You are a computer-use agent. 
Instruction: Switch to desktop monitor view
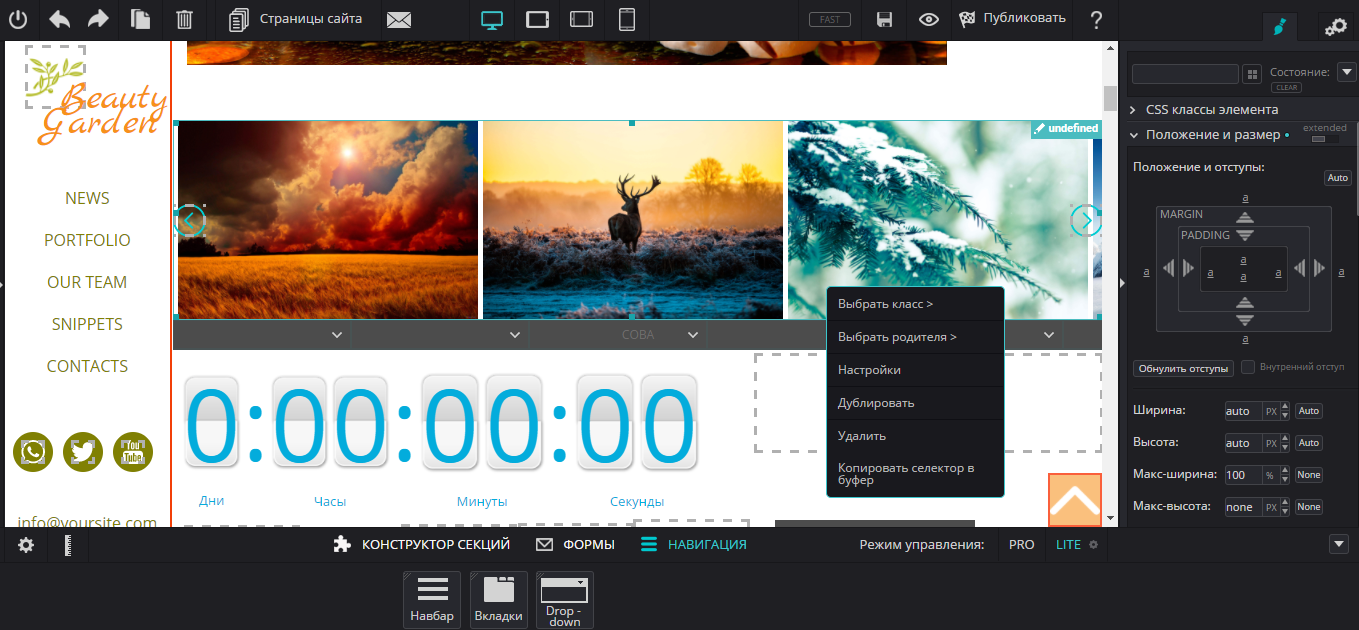pyautogui.click(x=491, y=19)
